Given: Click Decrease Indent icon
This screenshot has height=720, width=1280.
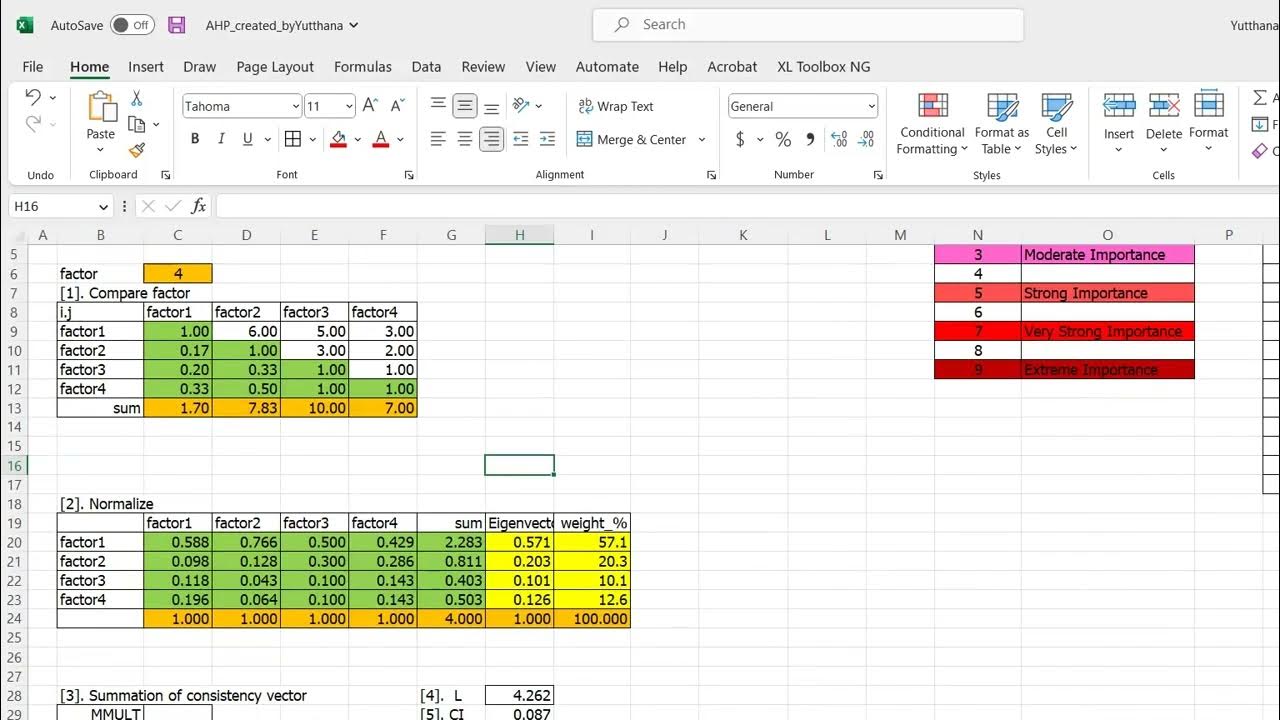Looking at the screenshot, I should 520,139.
